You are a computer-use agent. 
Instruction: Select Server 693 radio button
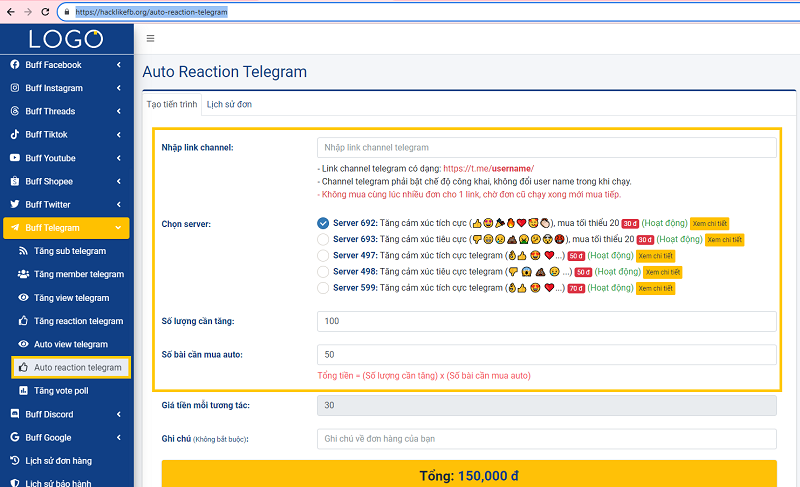322,239
